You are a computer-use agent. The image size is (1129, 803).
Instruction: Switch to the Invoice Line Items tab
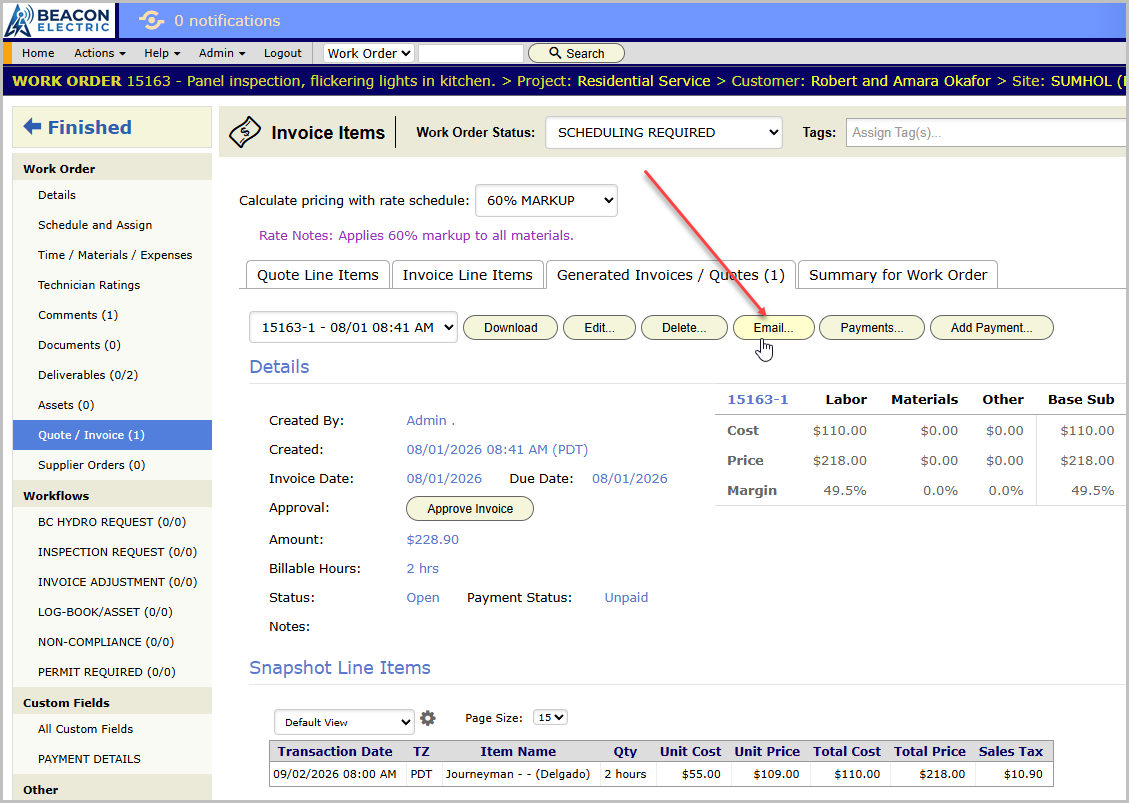[467, 275]
